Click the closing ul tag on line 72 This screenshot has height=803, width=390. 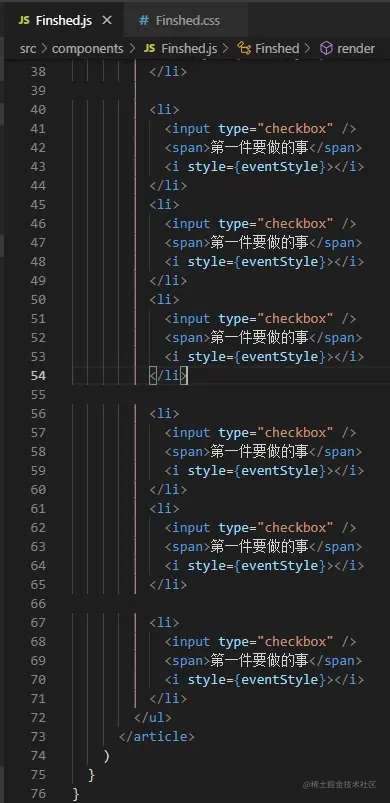pyautogui.click(x=153, y=717)
